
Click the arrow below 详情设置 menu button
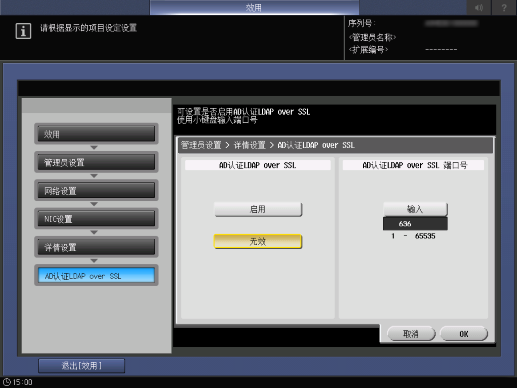point(94,261)
